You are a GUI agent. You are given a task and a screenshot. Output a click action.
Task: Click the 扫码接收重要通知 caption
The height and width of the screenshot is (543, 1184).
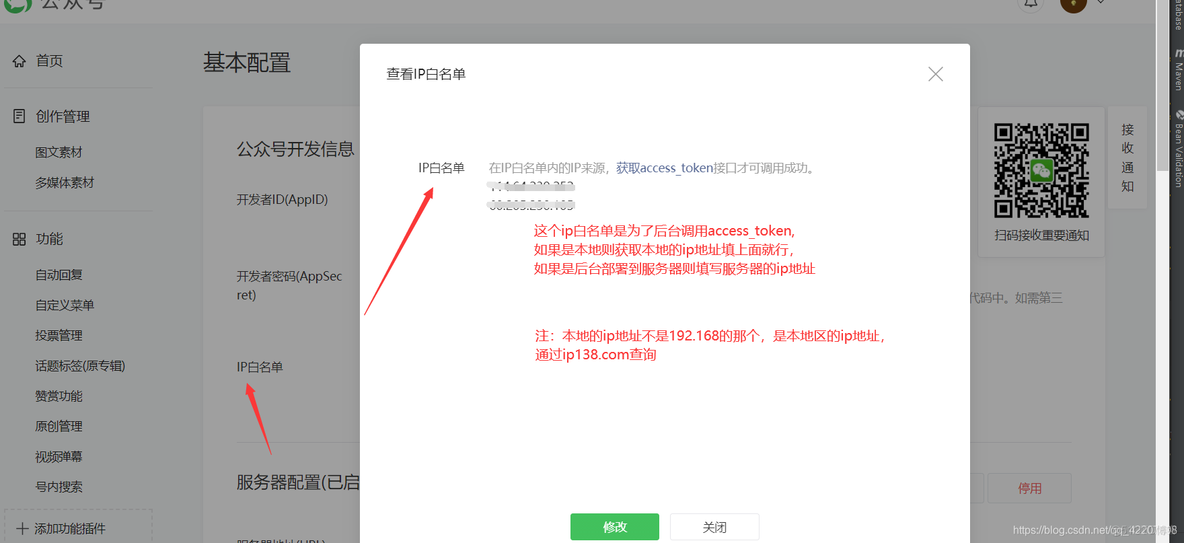point(1042,236)
